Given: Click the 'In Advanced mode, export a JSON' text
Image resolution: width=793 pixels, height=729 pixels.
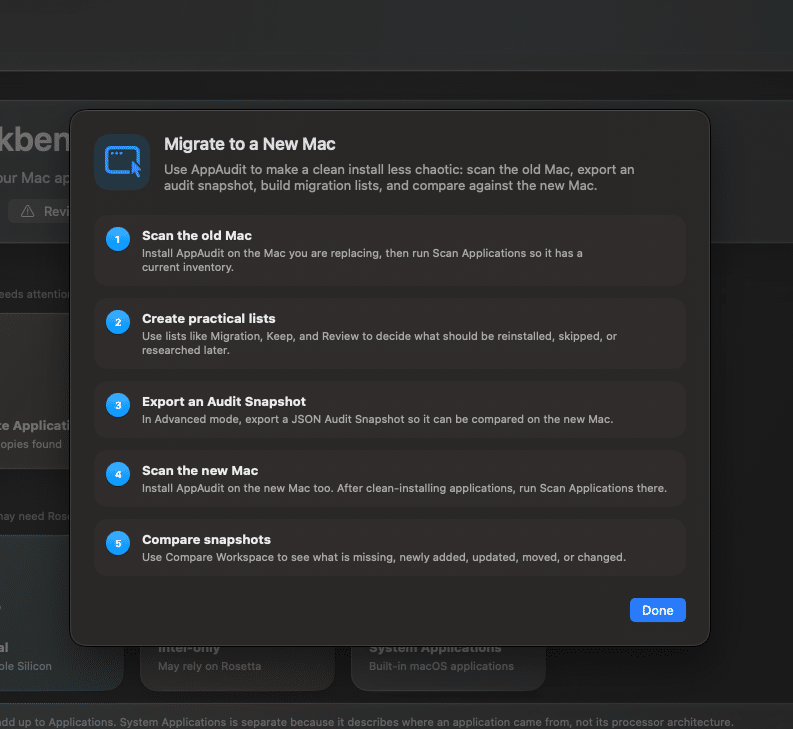Looking at the screenshot, I should pyautogui.click(x=377, y=419).
